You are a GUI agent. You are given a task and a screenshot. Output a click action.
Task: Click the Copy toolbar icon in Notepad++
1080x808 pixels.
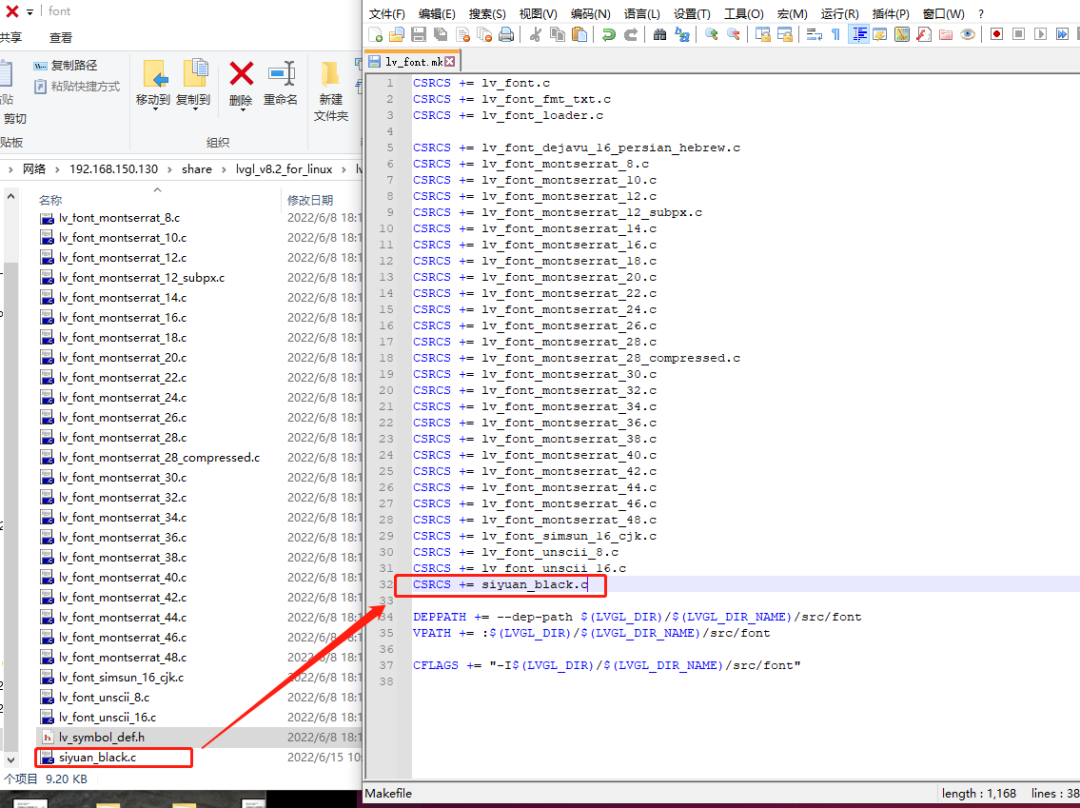point(557,34)
